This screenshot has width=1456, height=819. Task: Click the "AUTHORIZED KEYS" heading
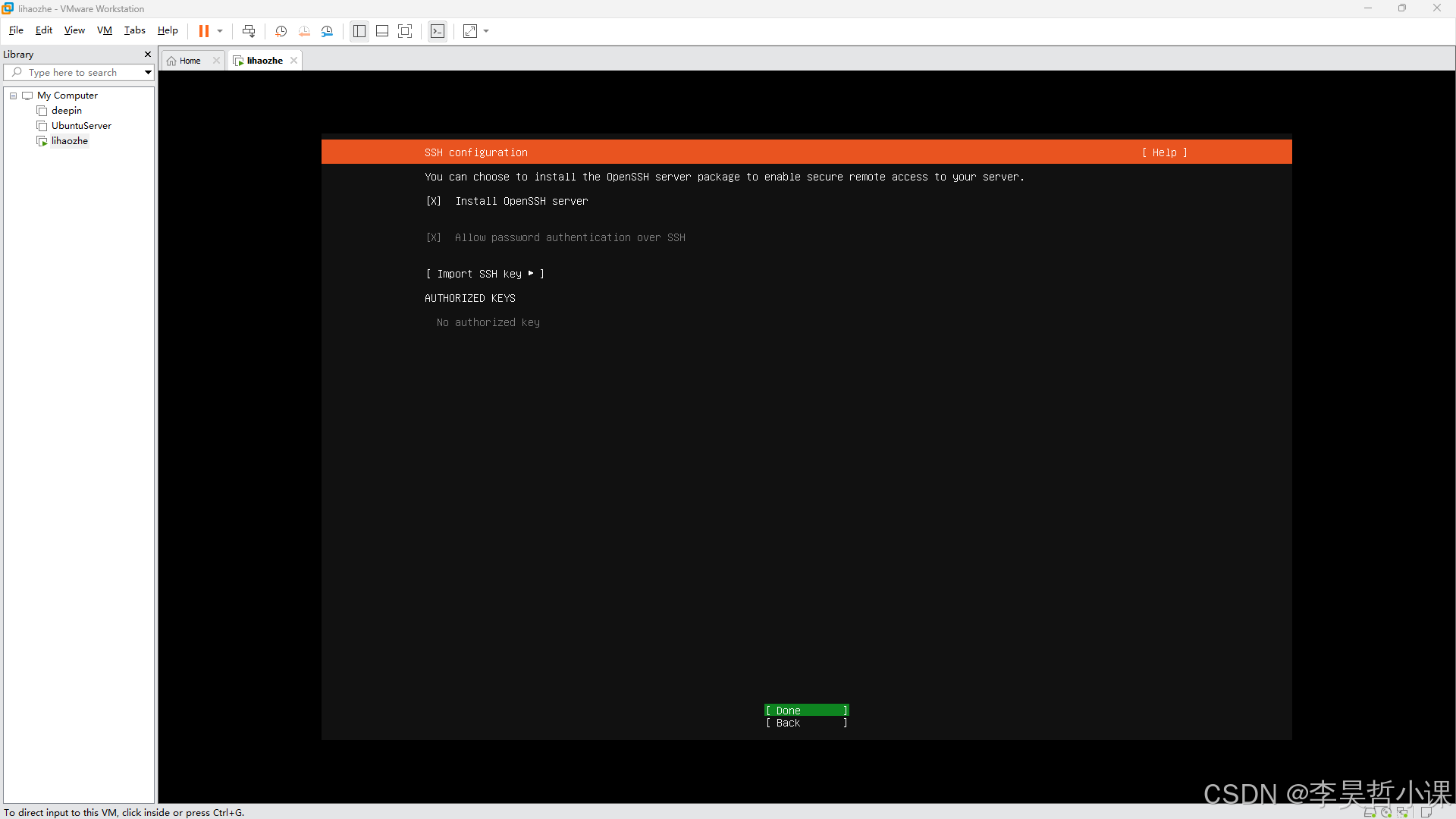pyautogui.click(x=470, y=298)
